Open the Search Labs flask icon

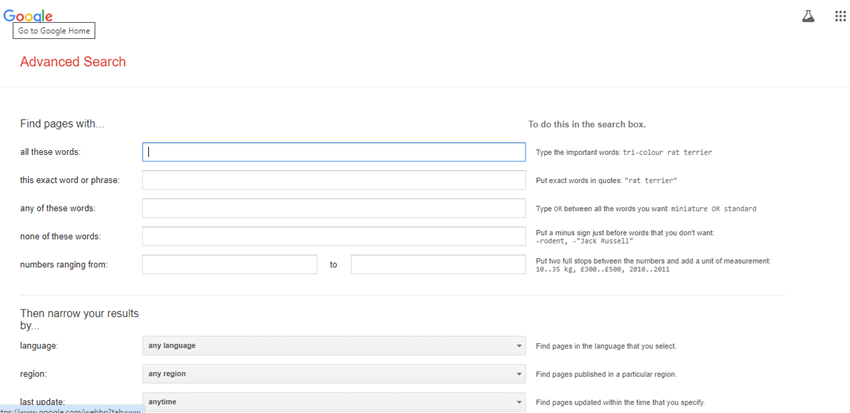pyautogui.click(x=808, y=16)
